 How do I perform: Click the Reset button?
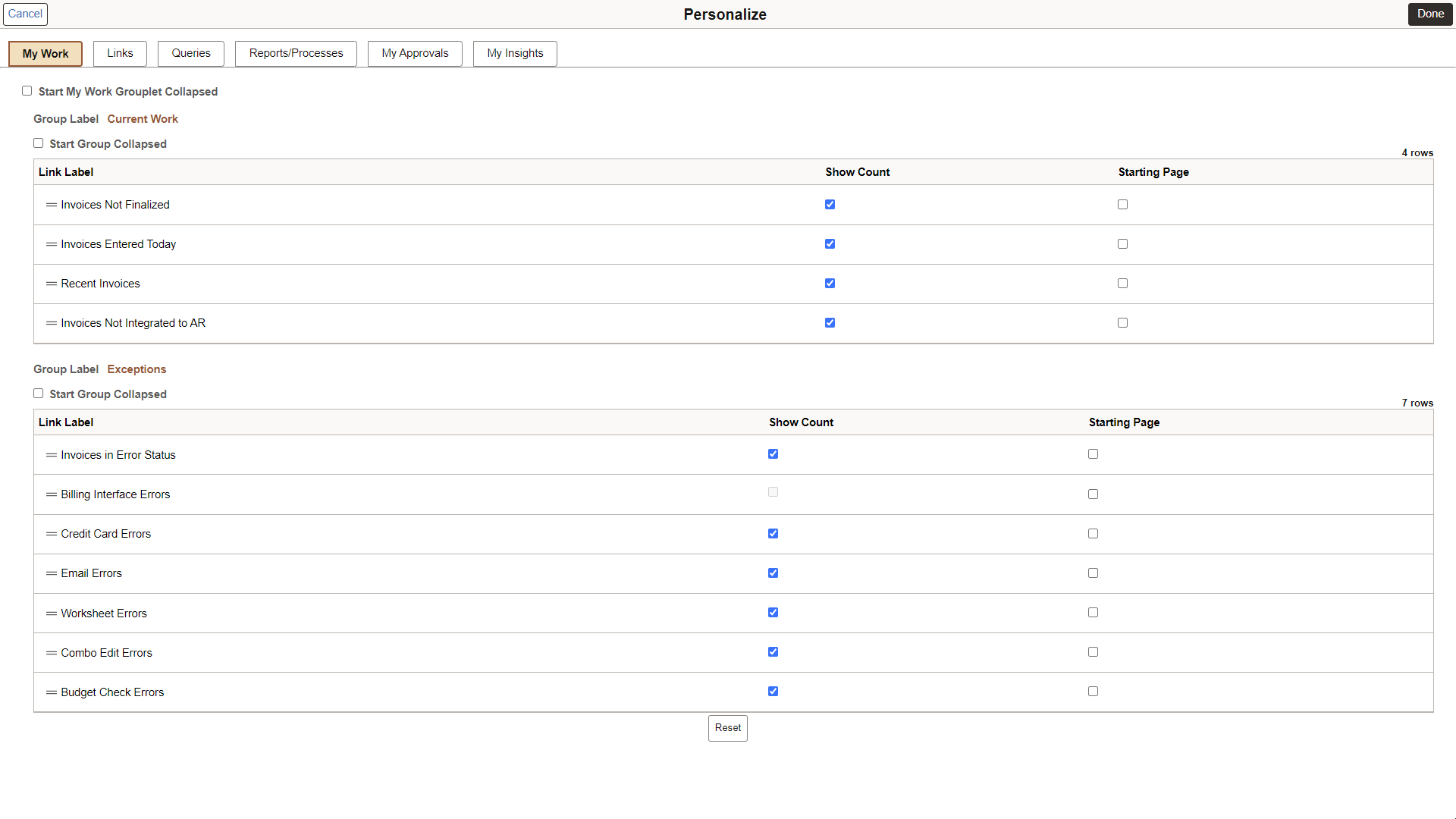click(x=728, y=727)
